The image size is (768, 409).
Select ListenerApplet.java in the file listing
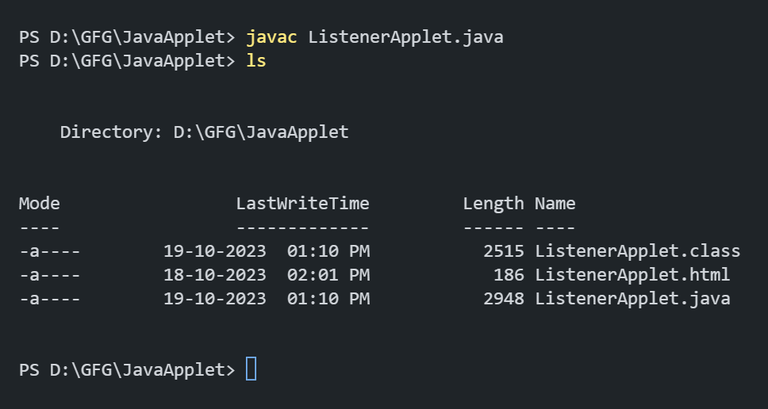point(632,298)
